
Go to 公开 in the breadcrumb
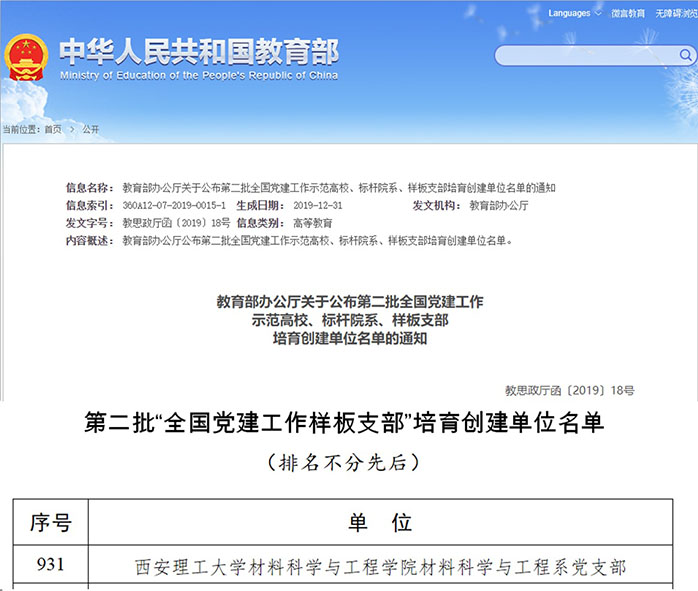coord(90,130)
